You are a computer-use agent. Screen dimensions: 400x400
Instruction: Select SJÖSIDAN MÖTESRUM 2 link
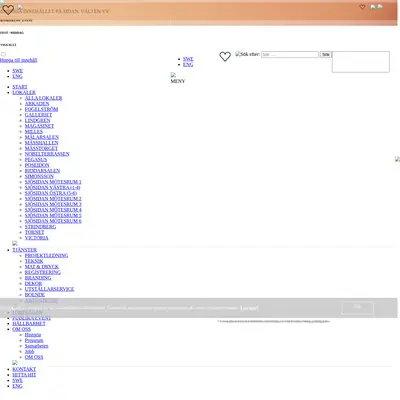(53, 199)
